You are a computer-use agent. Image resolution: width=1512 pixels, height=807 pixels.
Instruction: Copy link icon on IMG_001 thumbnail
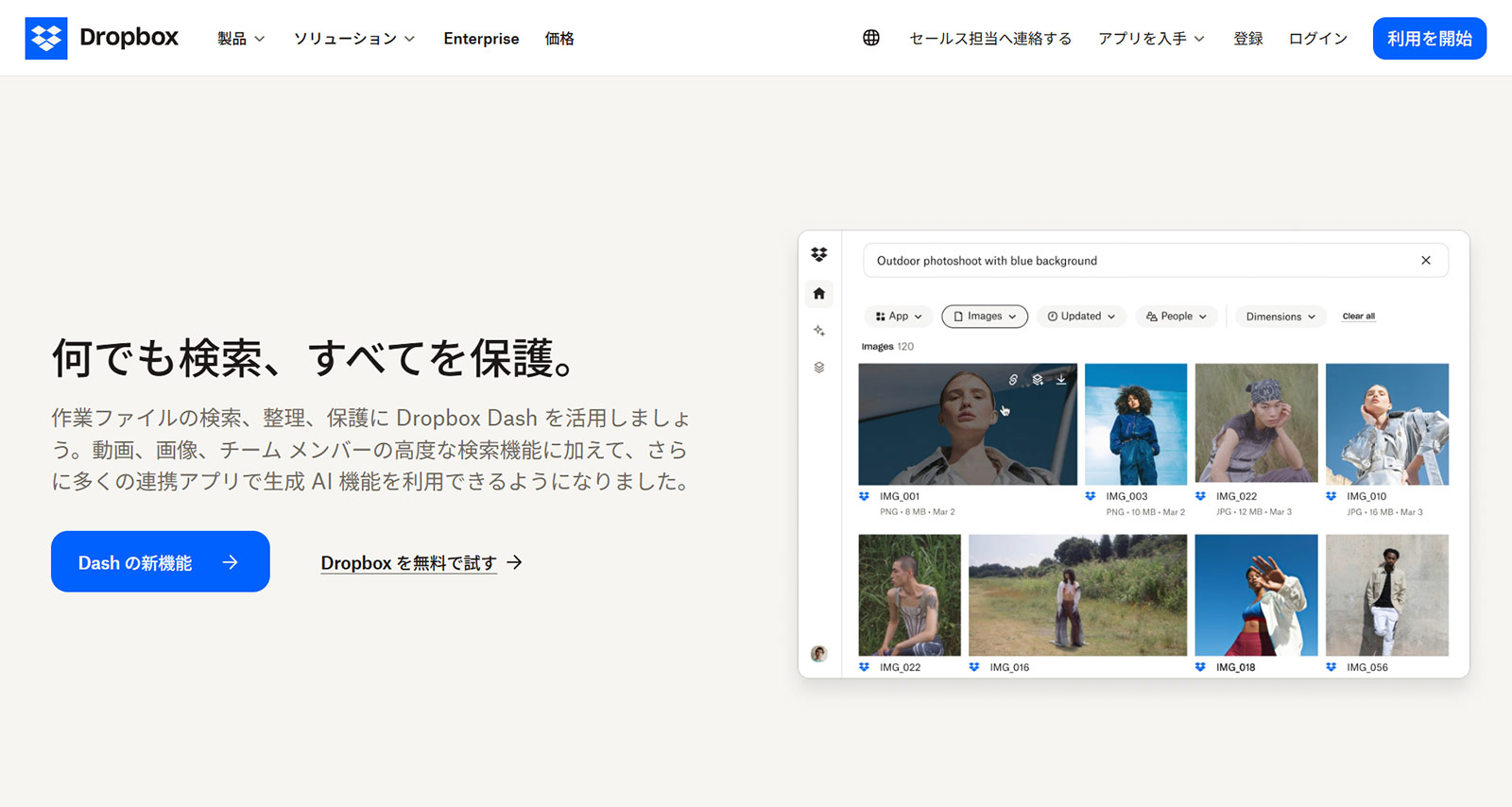1013,379
